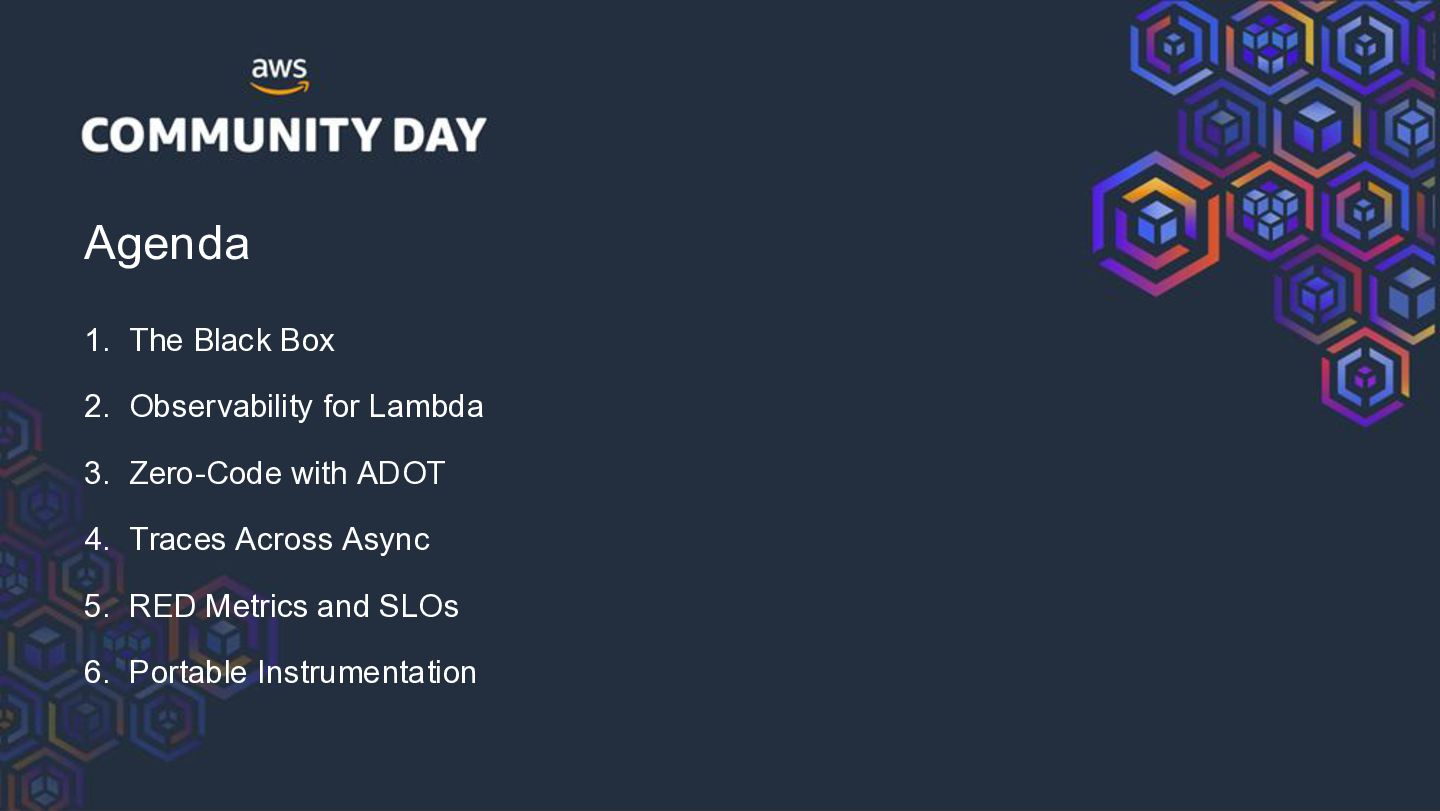Select Traces Across Async item

[279, 539]
